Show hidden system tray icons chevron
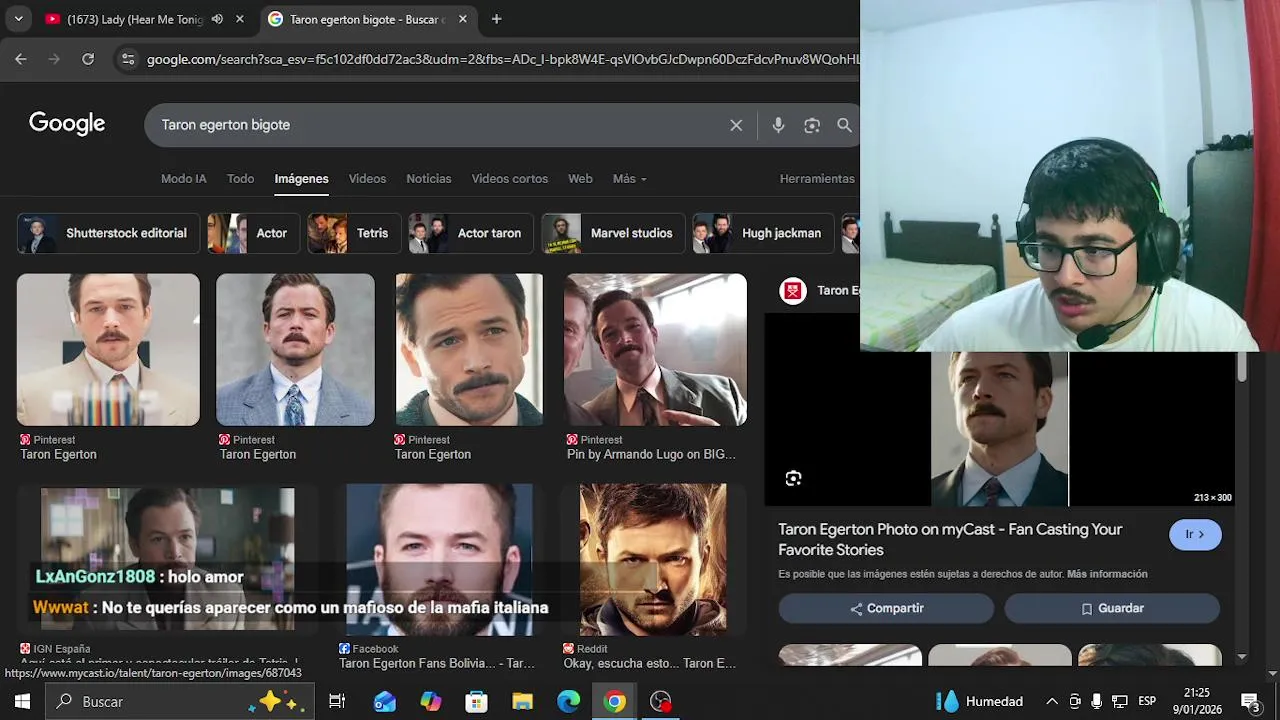 [1052, 701]
